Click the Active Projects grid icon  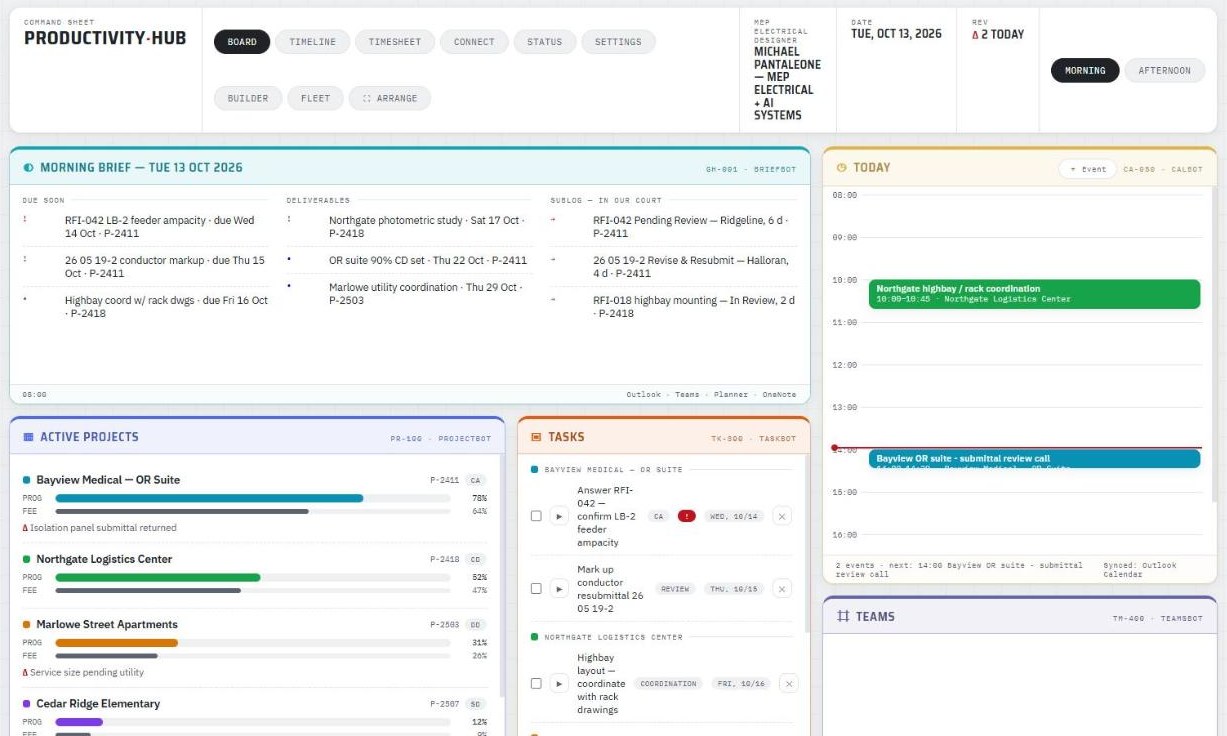pyautogui.click(x=28, y=437)
